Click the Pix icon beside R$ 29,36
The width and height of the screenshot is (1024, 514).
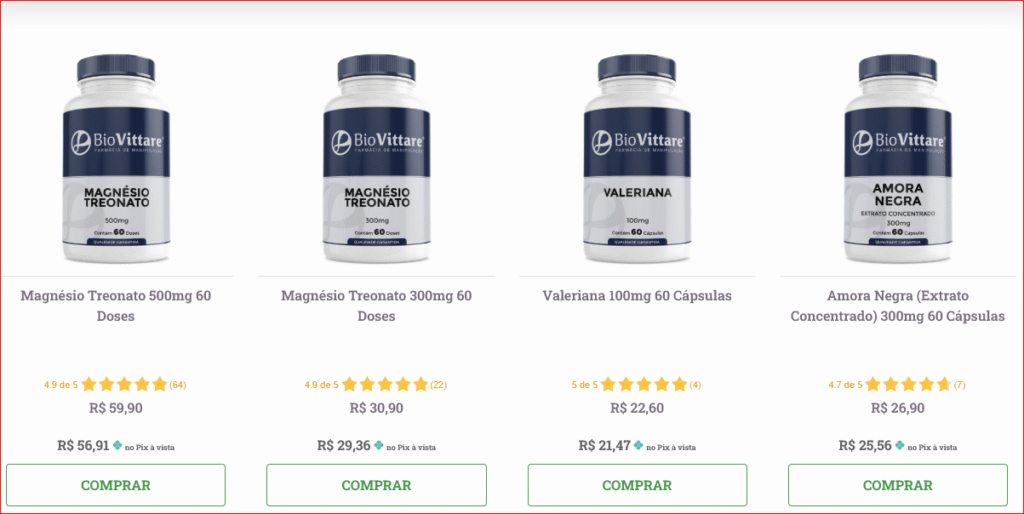(x=378, y=445)
